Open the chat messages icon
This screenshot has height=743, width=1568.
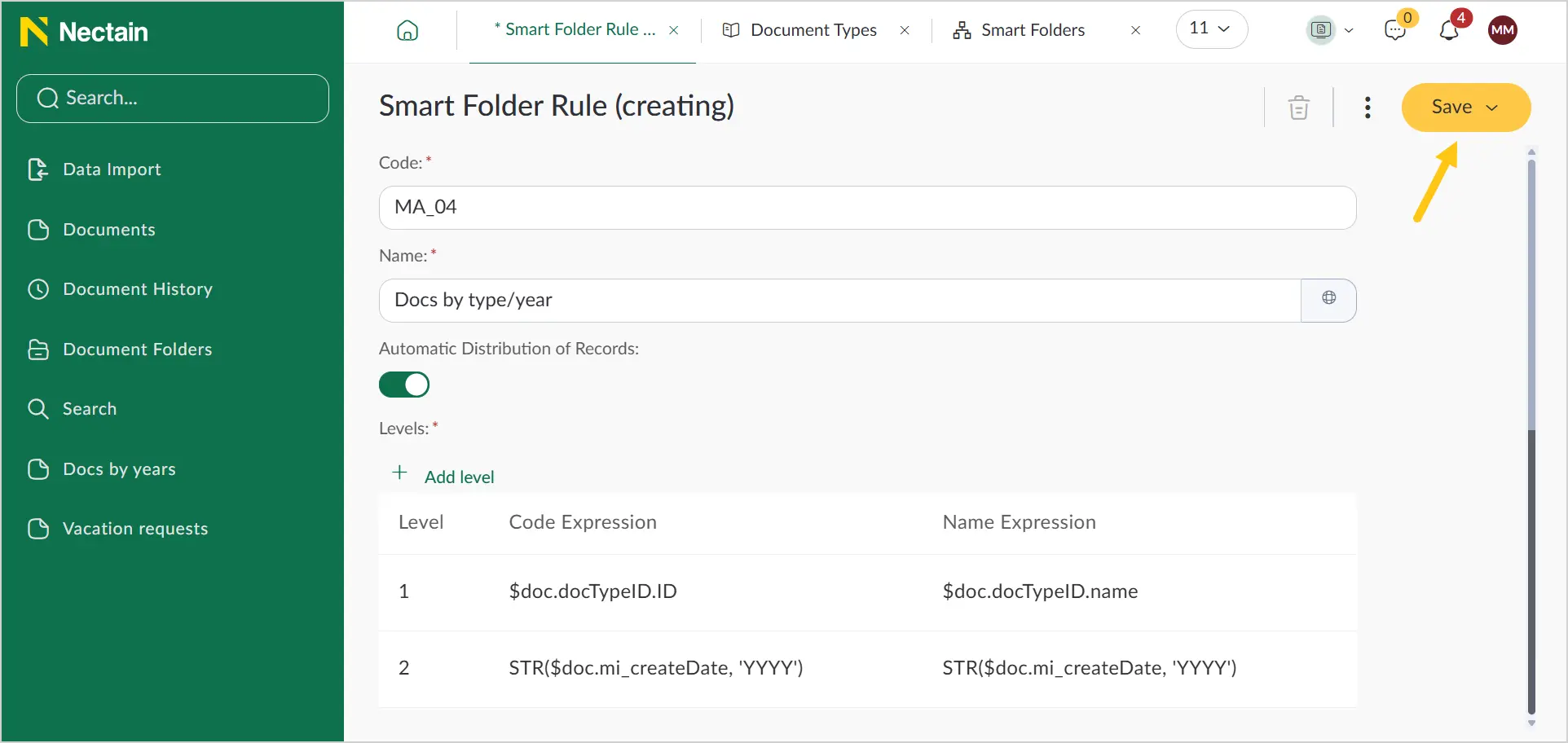coord(1395,31)
